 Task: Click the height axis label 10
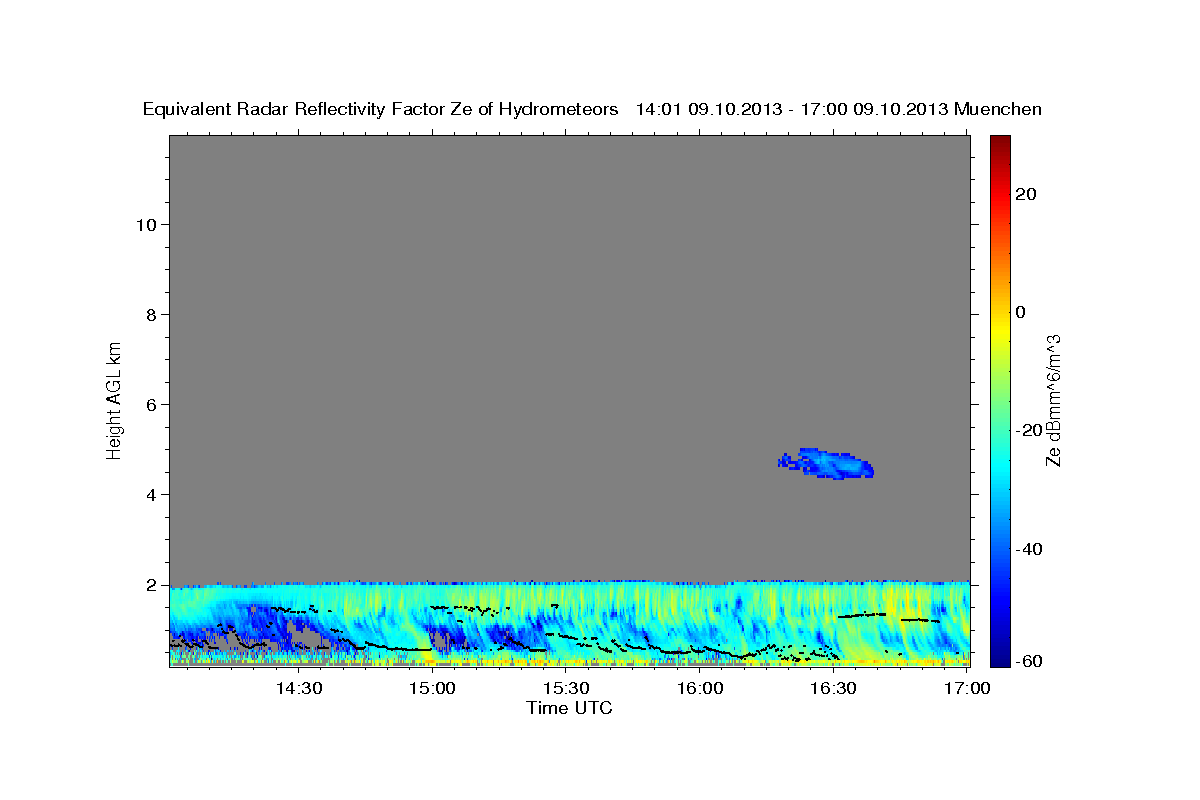point(145,224)
